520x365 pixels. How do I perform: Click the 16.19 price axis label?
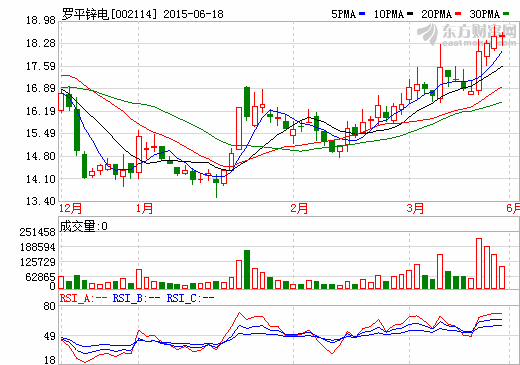(x=41, y=111)
